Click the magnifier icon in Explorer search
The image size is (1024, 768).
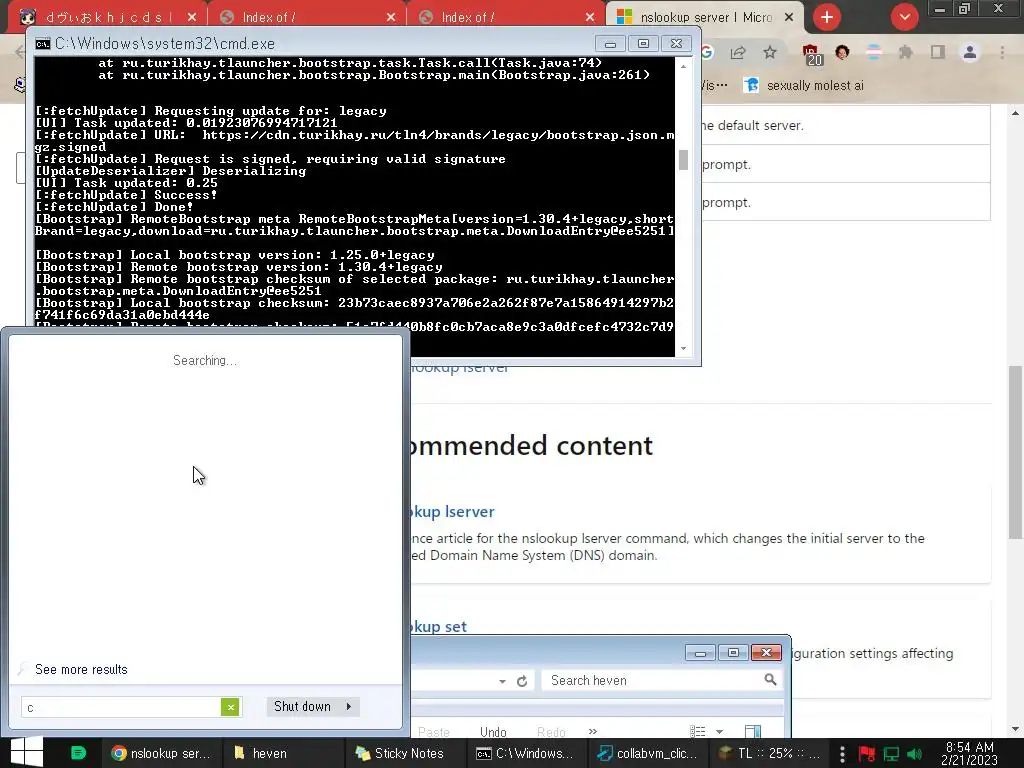pyautogui.click(x=771, y=680)
